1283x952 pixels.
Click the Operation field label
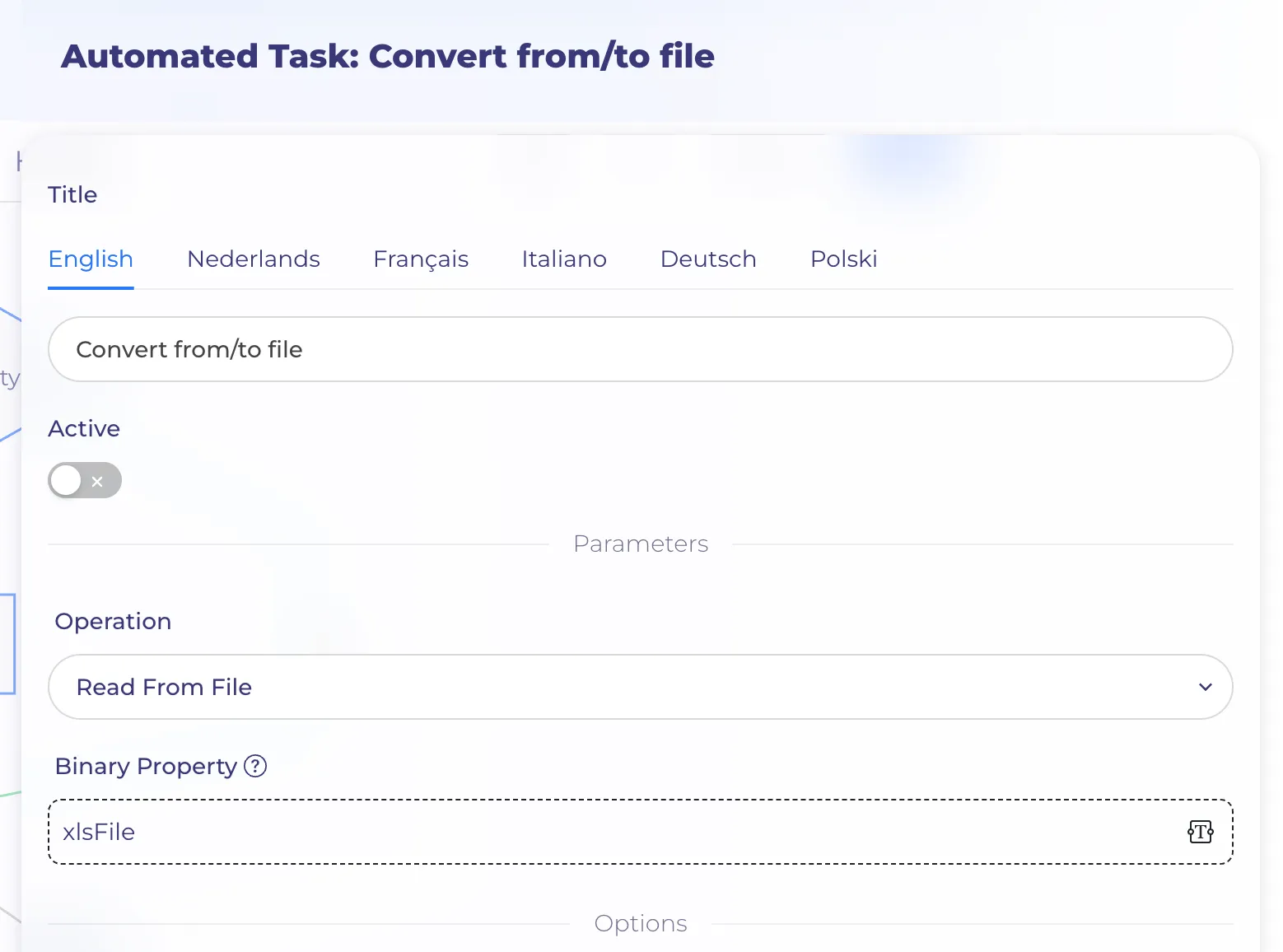[x=113, y=622]
